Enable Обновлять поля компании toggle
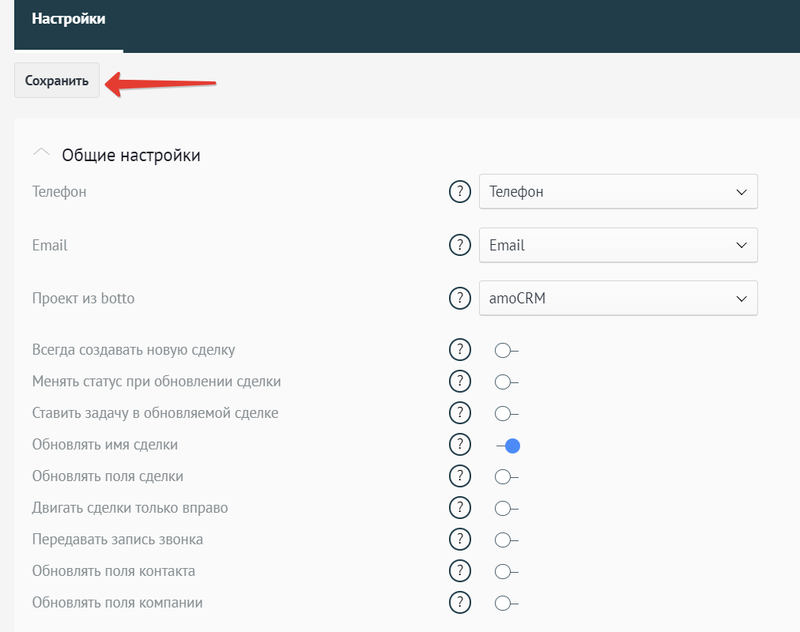 506,603
